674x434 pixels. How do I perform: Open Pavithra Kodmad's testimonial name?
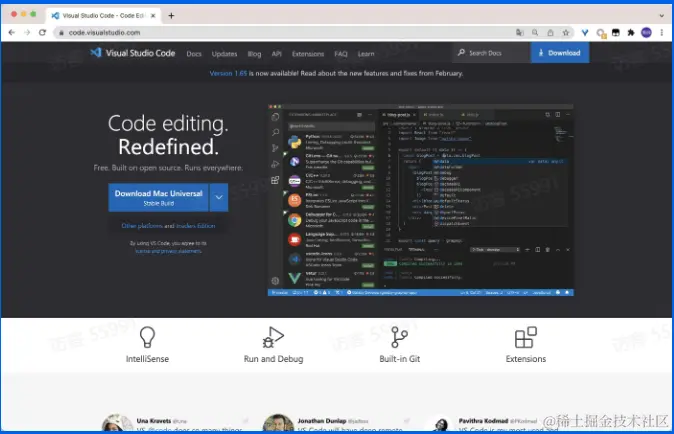coord(483,421)
